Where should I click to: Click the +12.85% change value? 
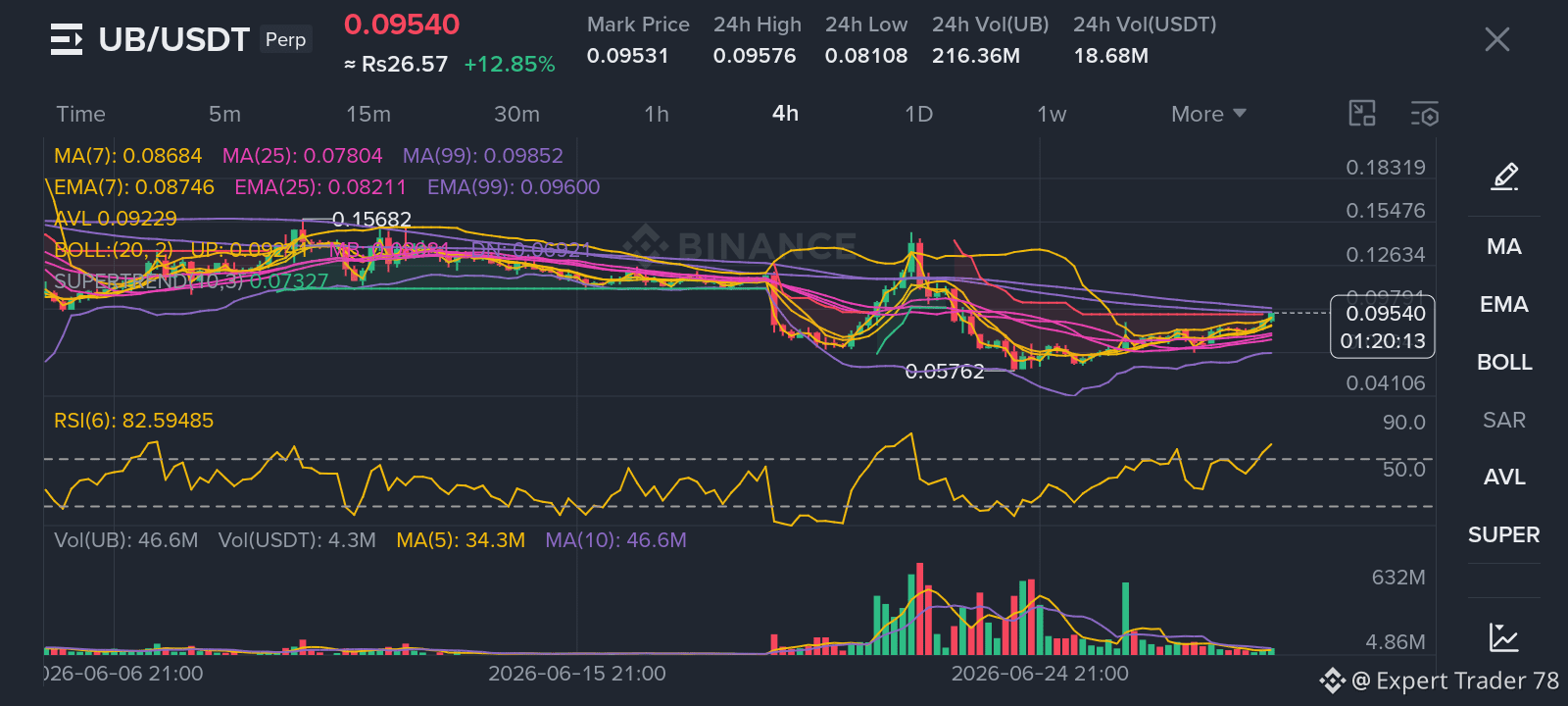click(510, 64)
